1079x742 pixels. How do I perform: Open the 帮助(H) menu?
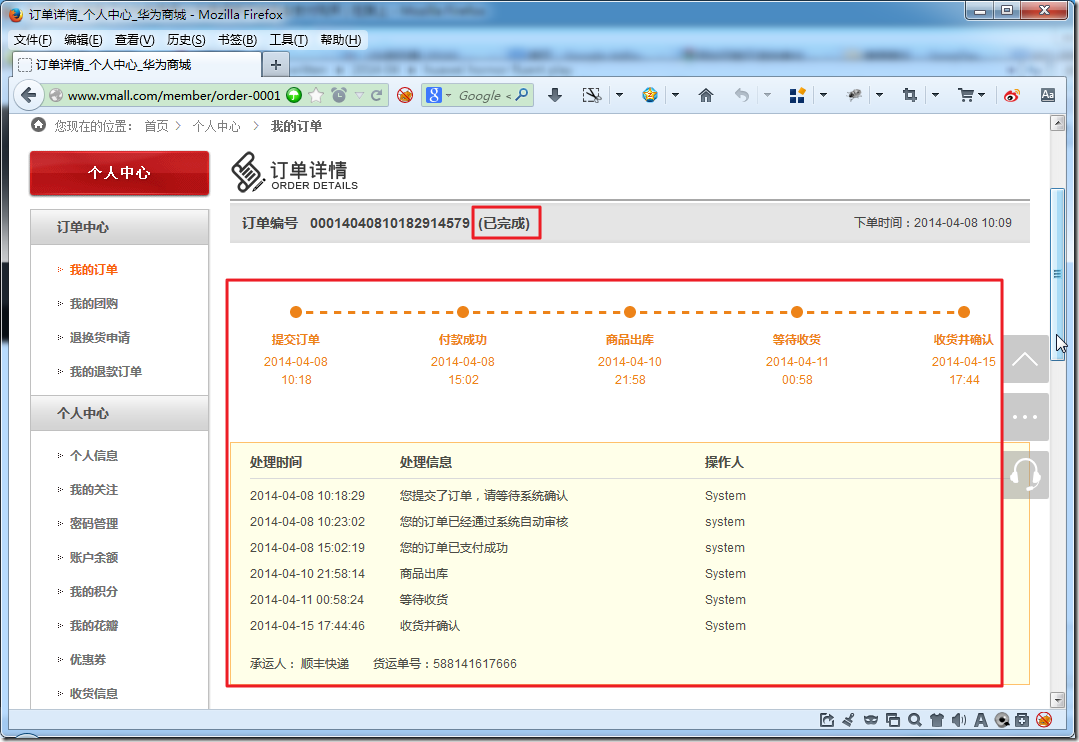coord(340,40)
